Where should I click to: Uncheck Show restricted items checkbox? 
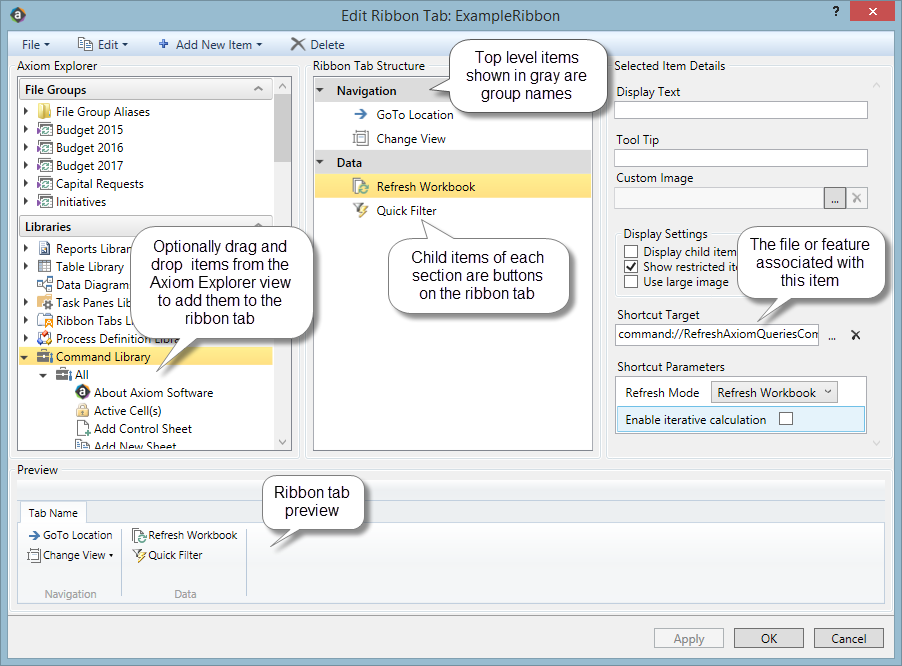(x=631, y=266)
